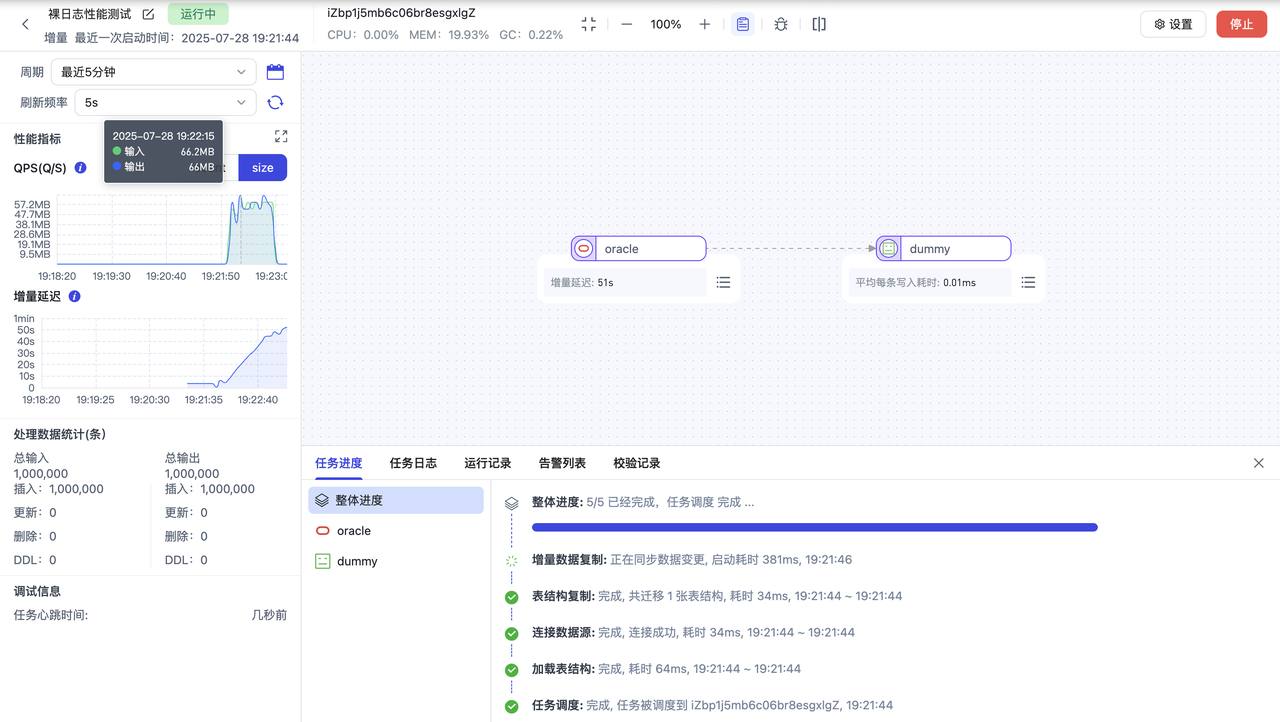Click the fit-to-screen icon near the zoom controls

tap(589, 24)
